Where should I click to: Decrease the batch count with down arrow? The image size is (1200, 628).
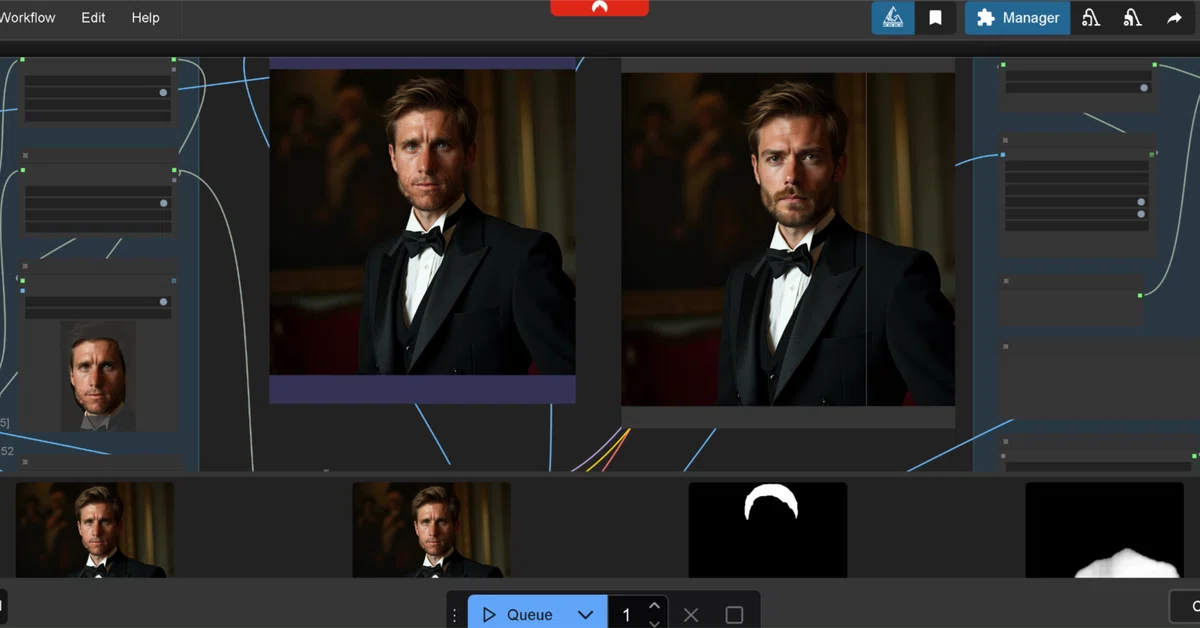[x=654, y=622]
